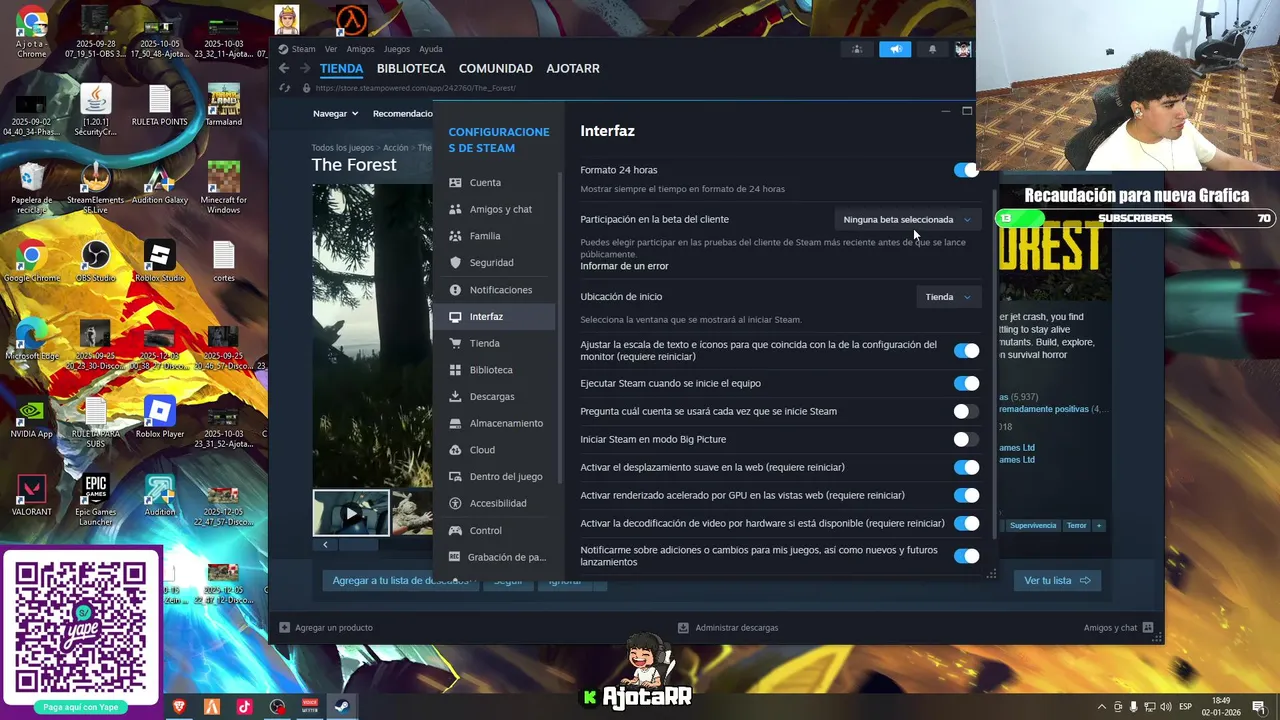Reload the Steam store page
The height and width of the screenshot is (720, 1280).
(x=285, y=88)
